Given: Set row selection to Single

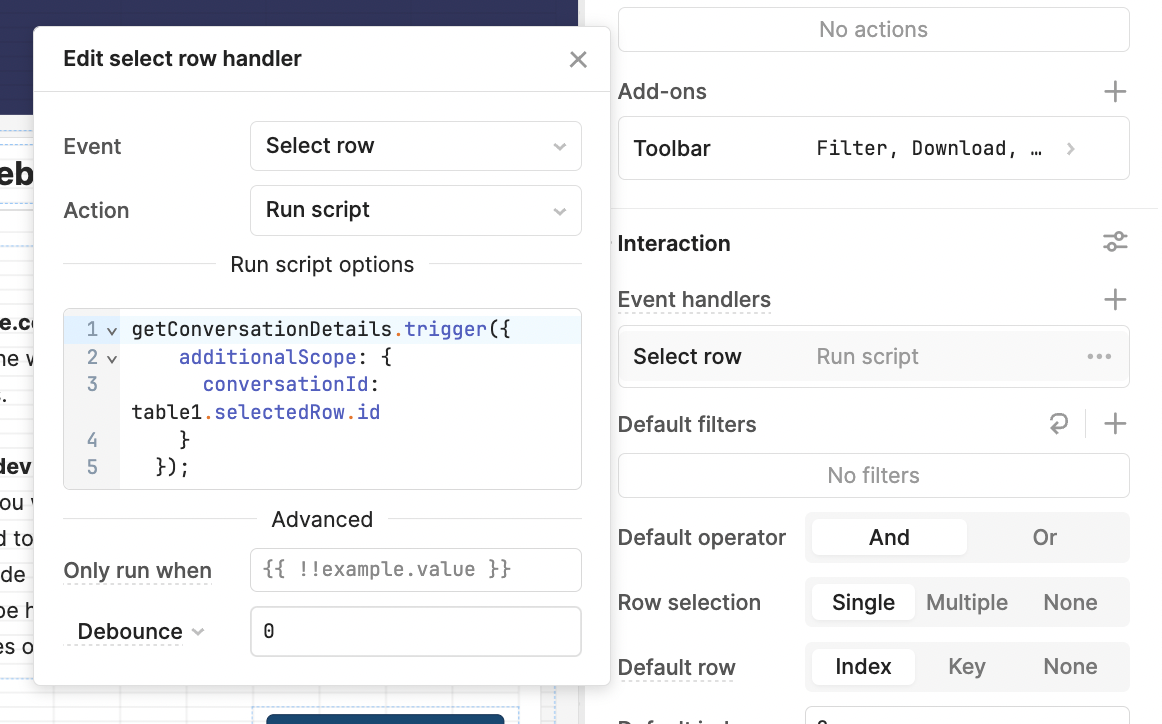Looking at the screenshot, I should pyautogui.click(x=863, y=602).
